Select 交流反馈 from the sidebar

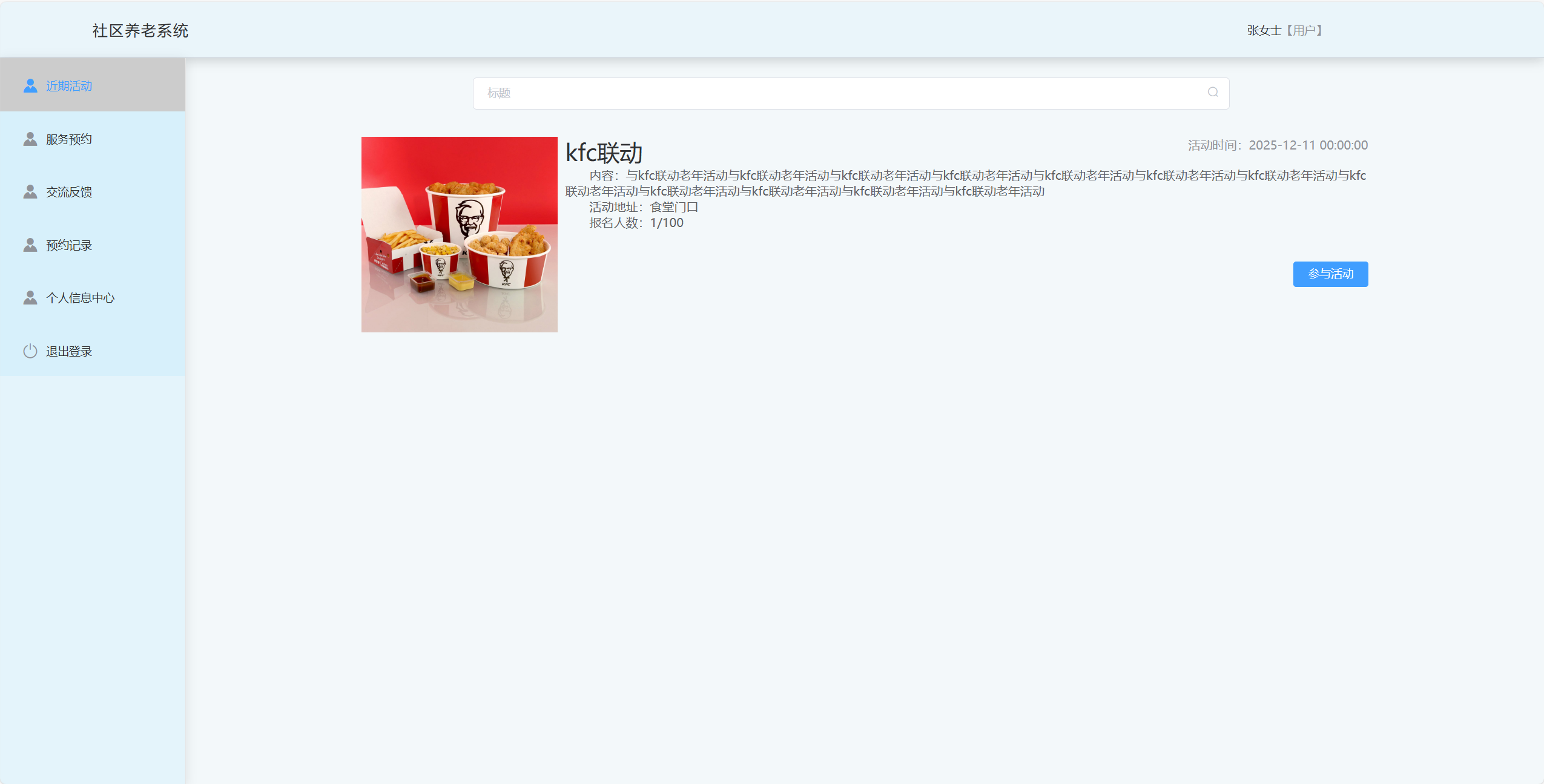pos(68,191)
